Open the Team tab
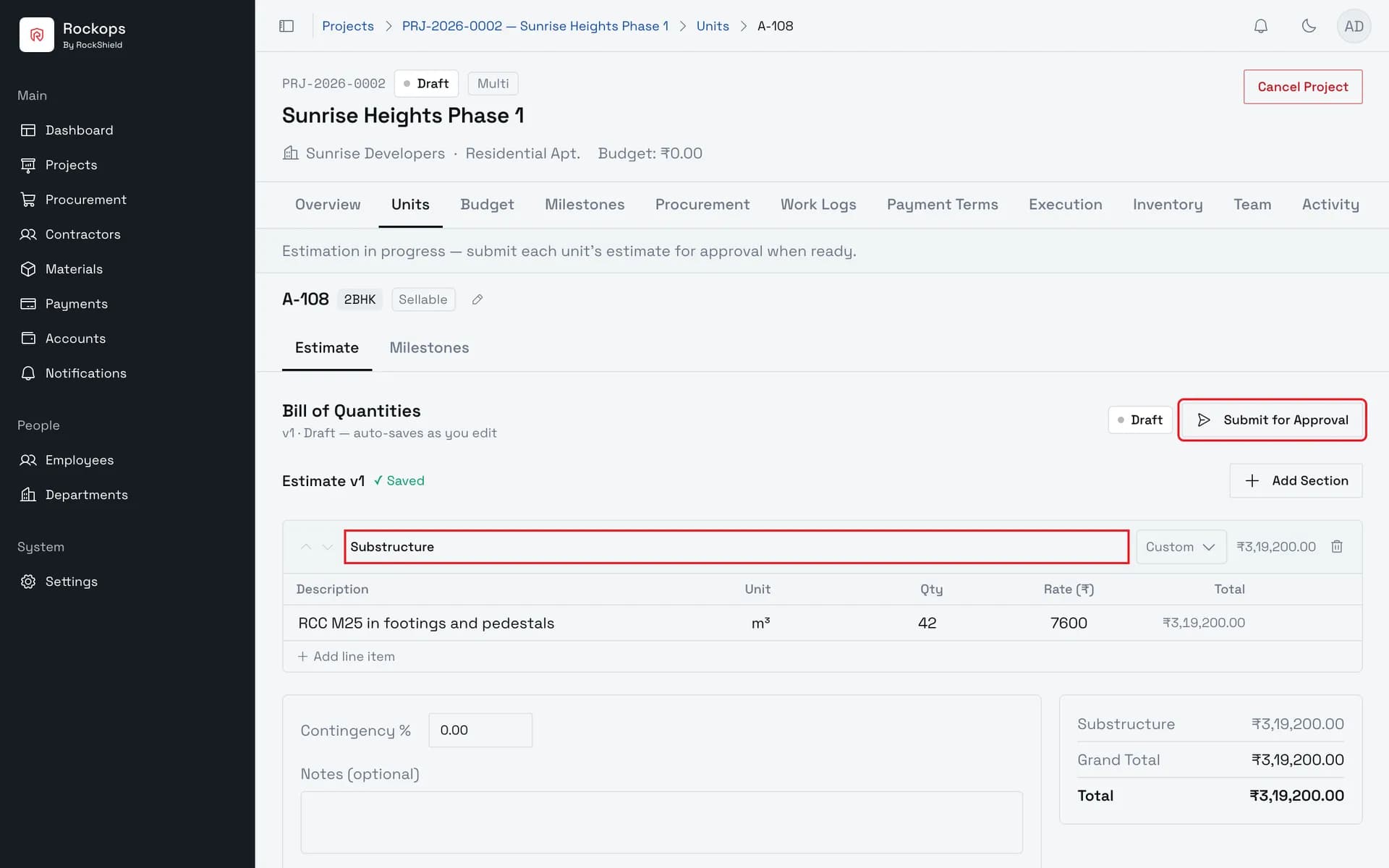The image size is (1389, 868). tap(1252, 205)
